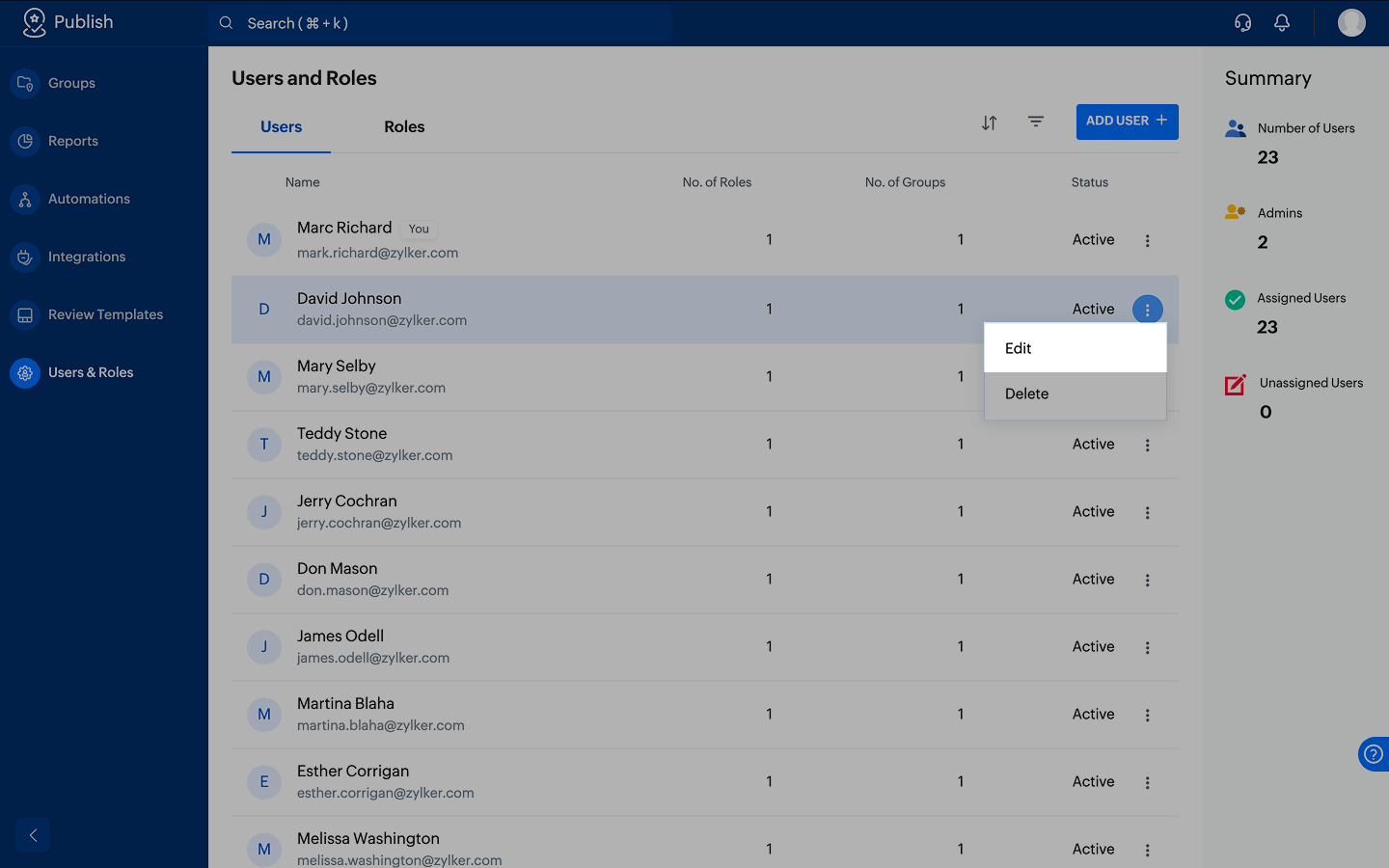The image size is (1389, 868).
Task: Click the sort users icon
Action: pos(990,122)
